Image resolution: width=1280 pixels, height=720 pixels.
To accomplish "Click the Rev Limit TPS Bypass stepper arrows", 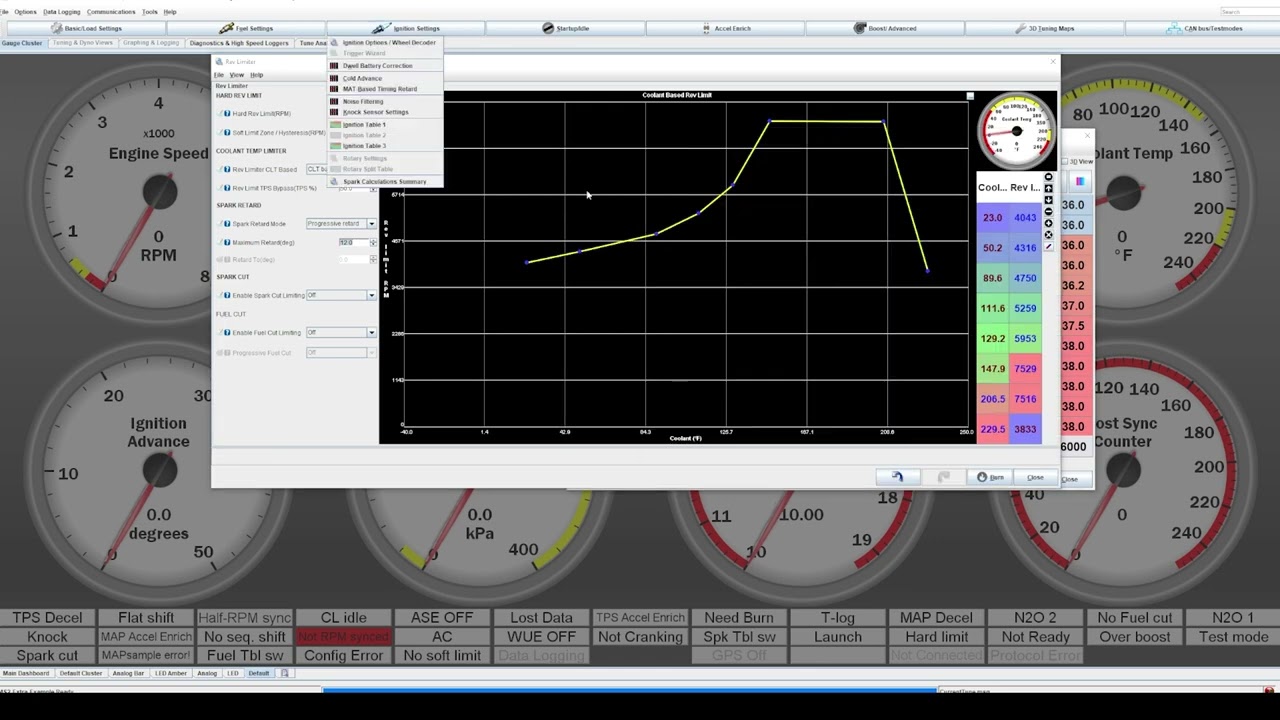I will pos(373,187).
